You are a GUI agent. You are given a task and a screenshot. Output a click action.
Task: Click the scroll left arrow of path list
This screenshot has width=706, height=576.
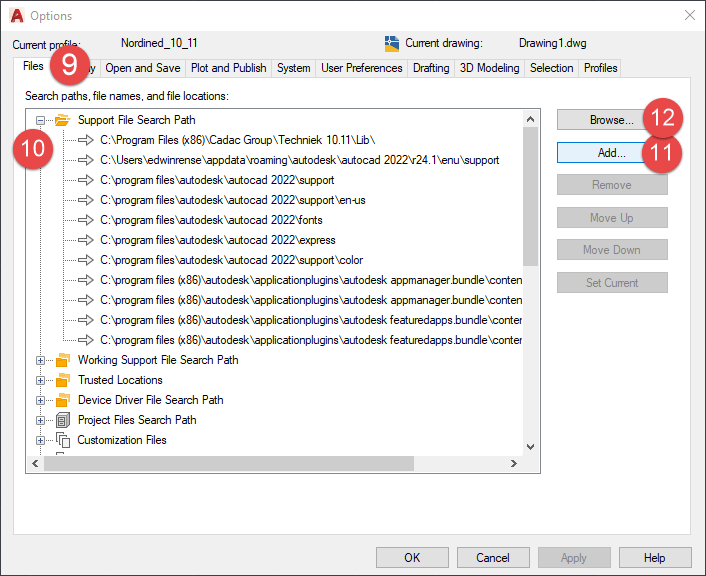[x=35, y=463]
